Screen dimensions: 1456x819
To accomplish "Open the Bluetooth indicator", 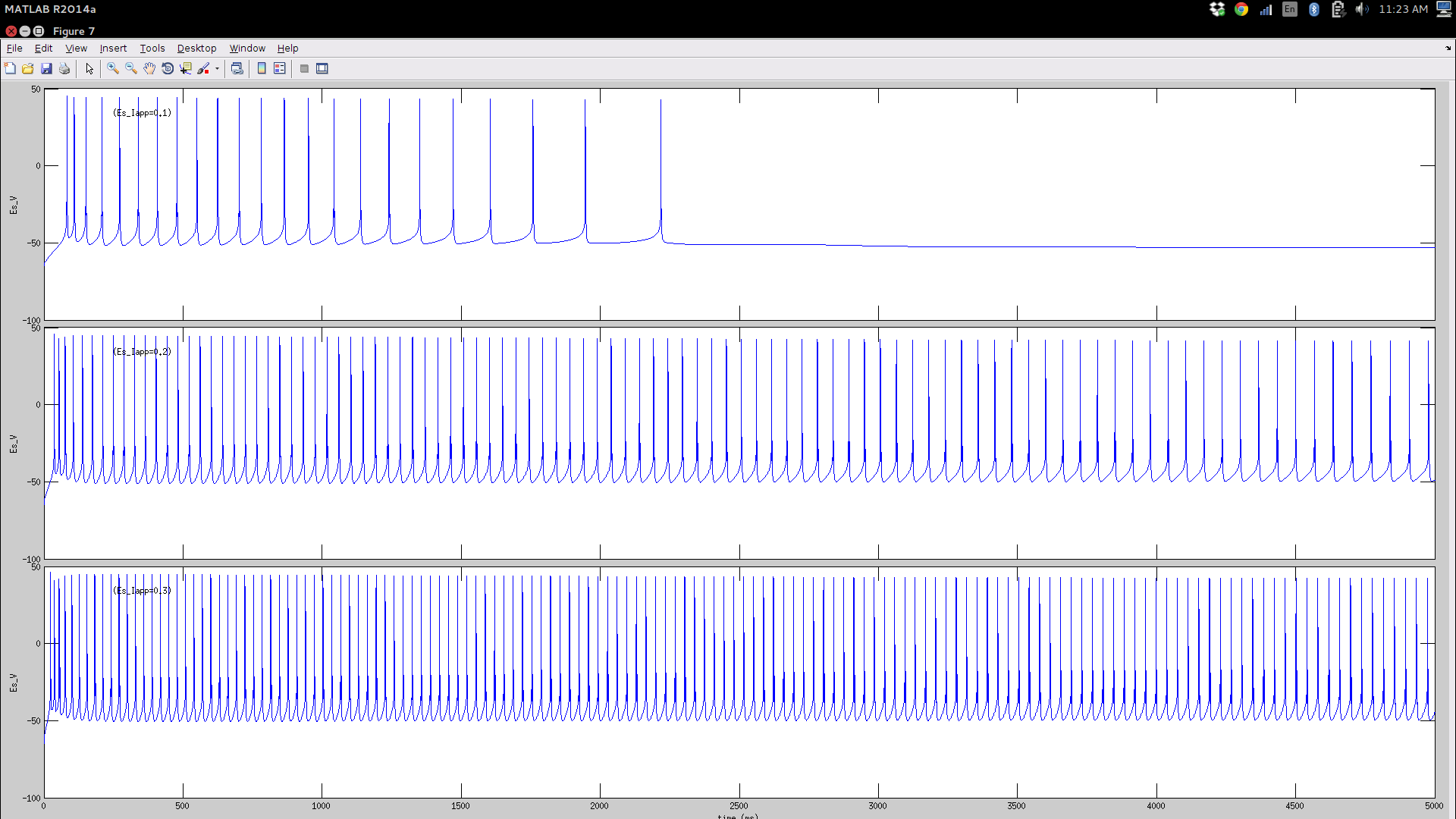I will 1314,9.
